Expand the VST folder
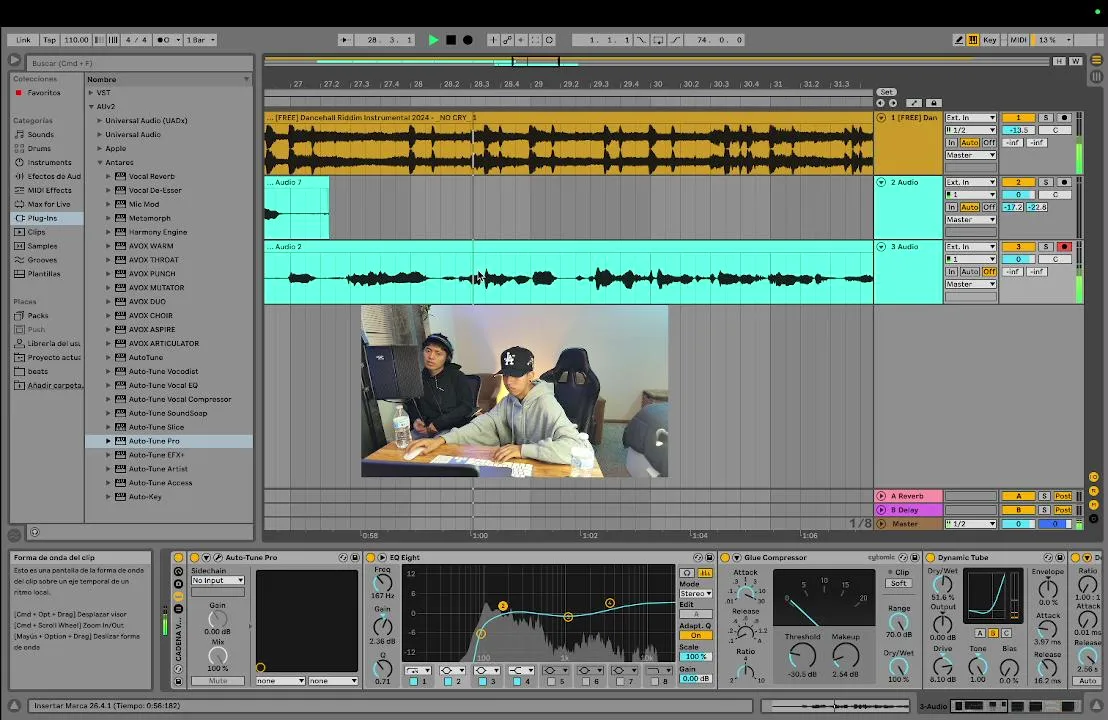The image size is (1108, 720). (x=90, y=93)
